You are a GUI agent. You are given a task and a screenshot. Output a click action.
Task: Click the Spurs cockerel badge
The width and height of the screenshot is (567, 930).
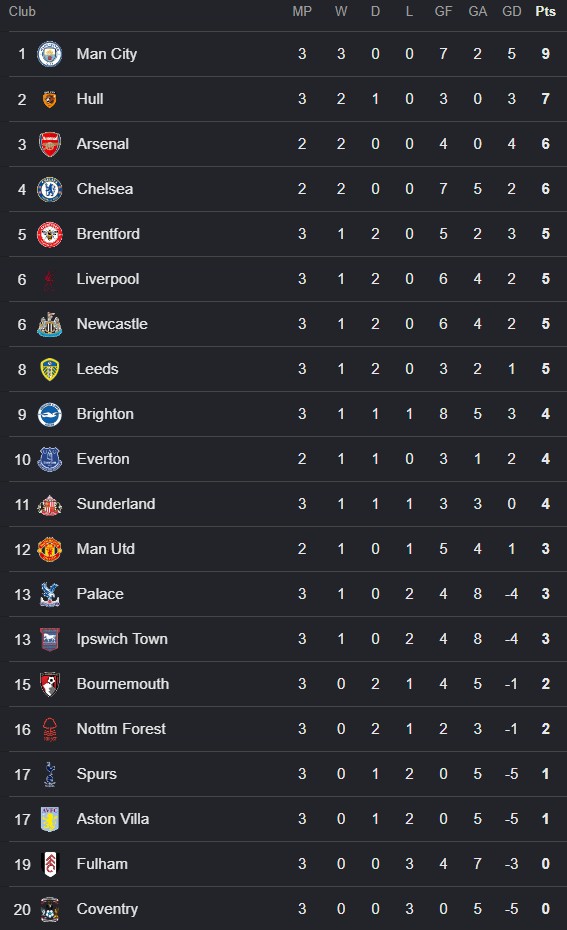50,774
